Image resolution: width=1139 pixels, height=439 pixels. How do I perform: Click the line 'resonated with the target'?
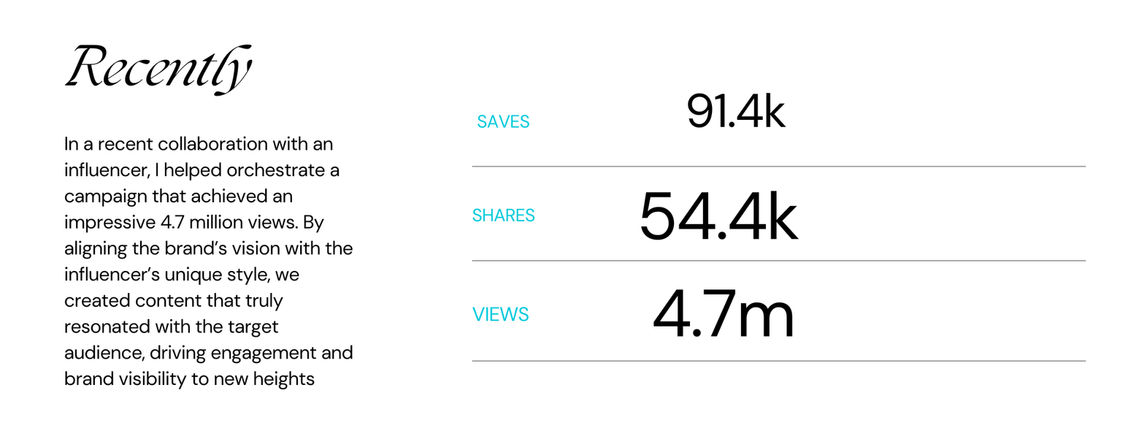171,327
